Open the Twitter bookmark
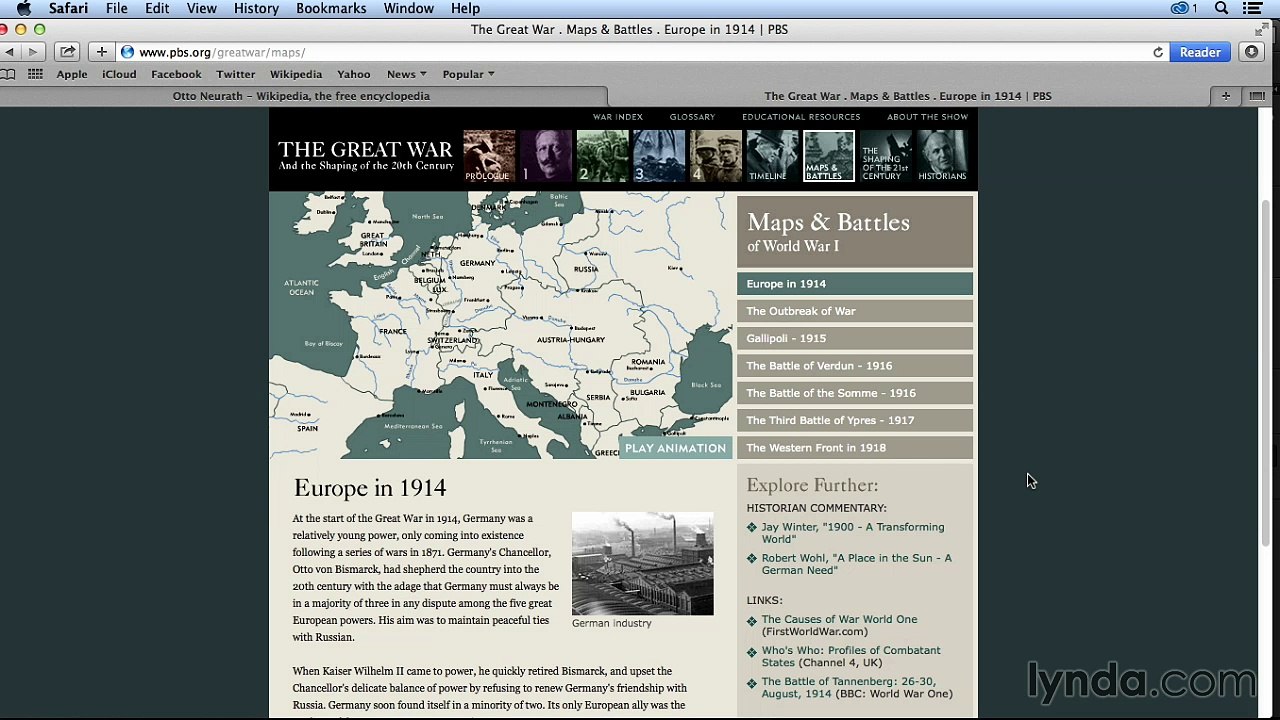 point(236,74)
